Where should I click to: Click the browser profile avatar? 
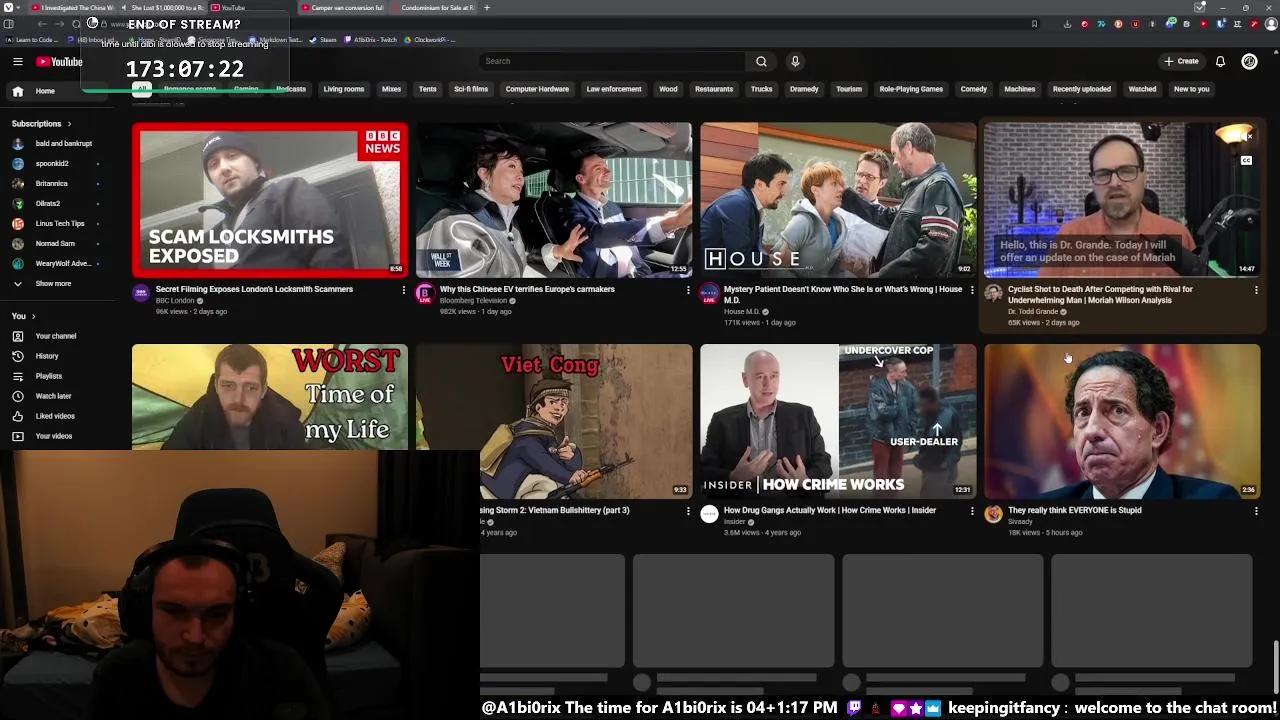point(1272,24)
